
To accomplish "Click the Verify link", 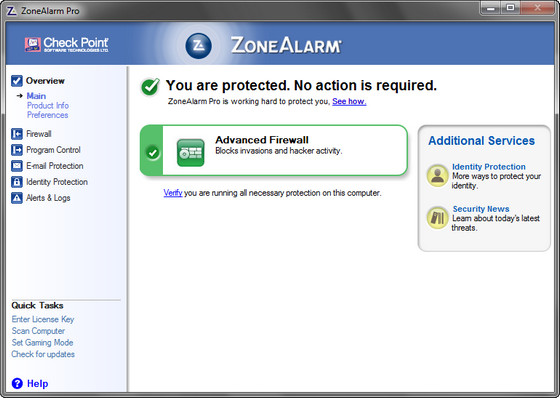I will (173, 193).
